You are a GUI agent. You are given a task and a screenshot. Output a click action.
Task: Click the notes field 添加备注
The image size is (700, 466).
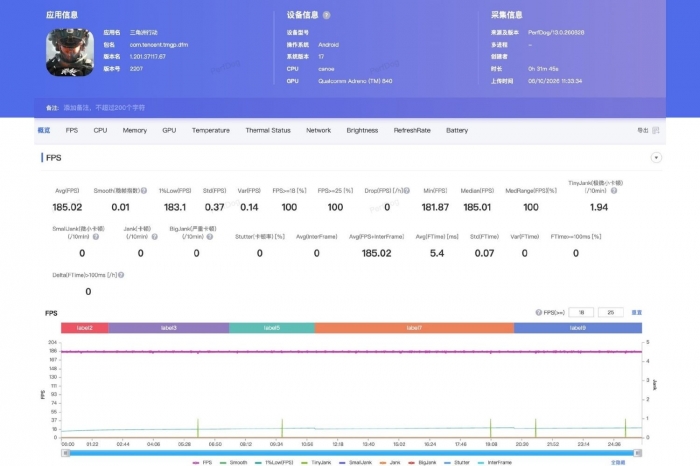tap(104, 108)
